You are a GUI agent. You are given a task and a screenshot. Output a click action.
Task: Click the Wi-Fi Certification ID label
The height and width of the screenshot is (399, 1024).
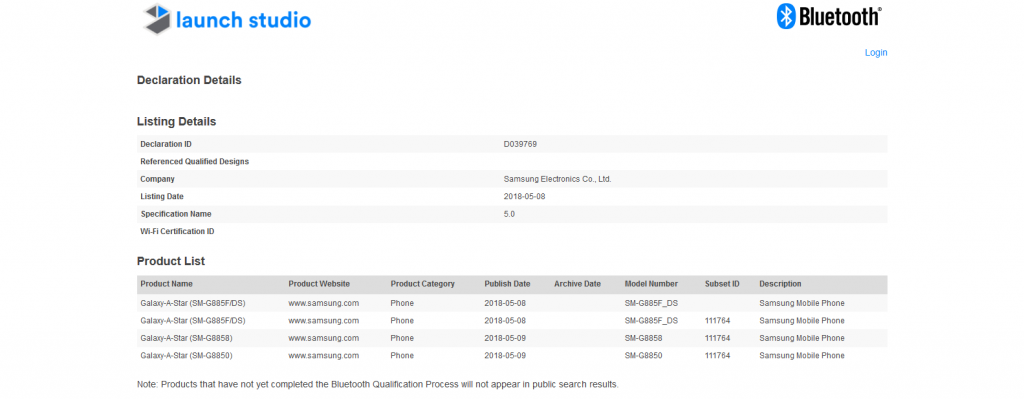pos(178,231)
